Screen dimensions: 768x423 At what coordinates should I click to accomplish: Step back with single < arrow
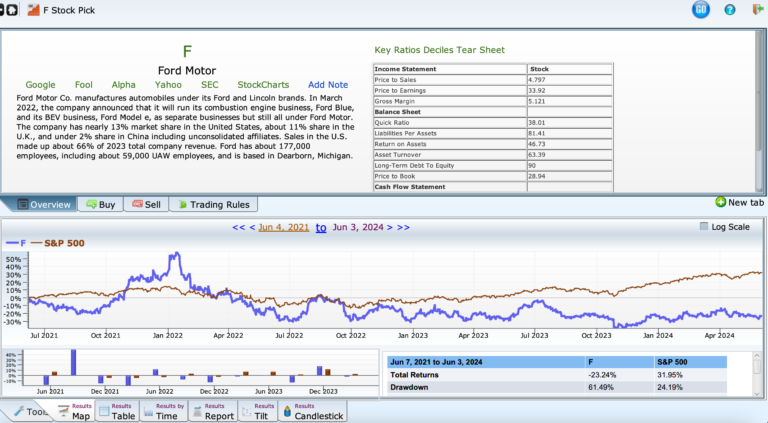pos(252,227)
